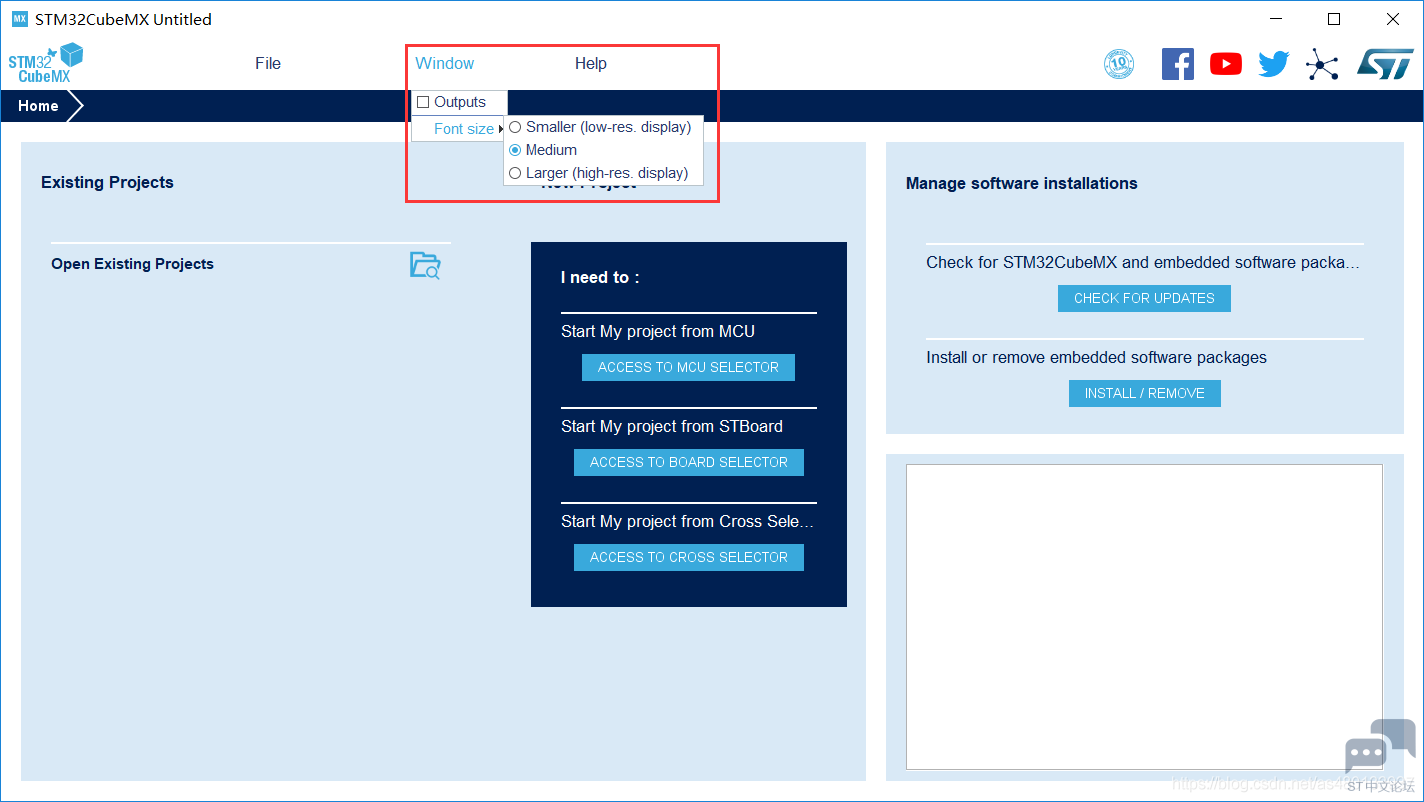The width and height of the screenshot is (1424, 802).
Task: Click the Open Existing Projects label
Action: tap(132, 264)
